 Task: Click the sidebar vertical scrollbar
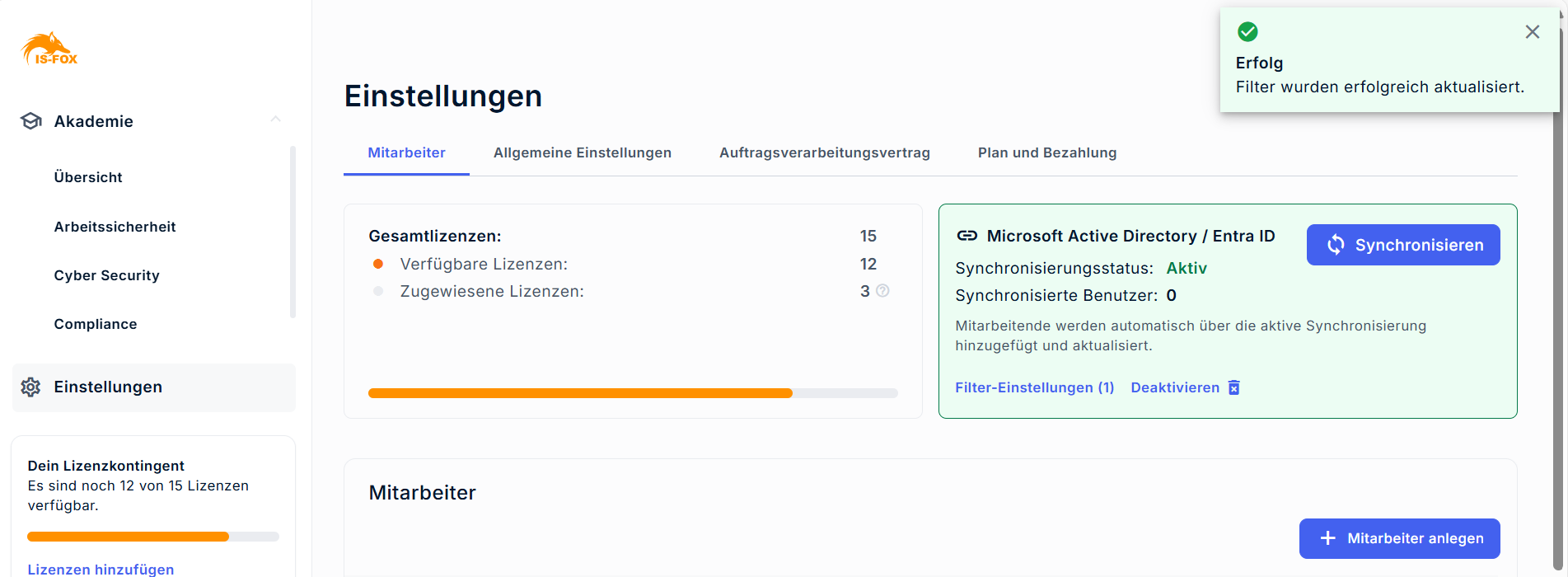[293, 232]
